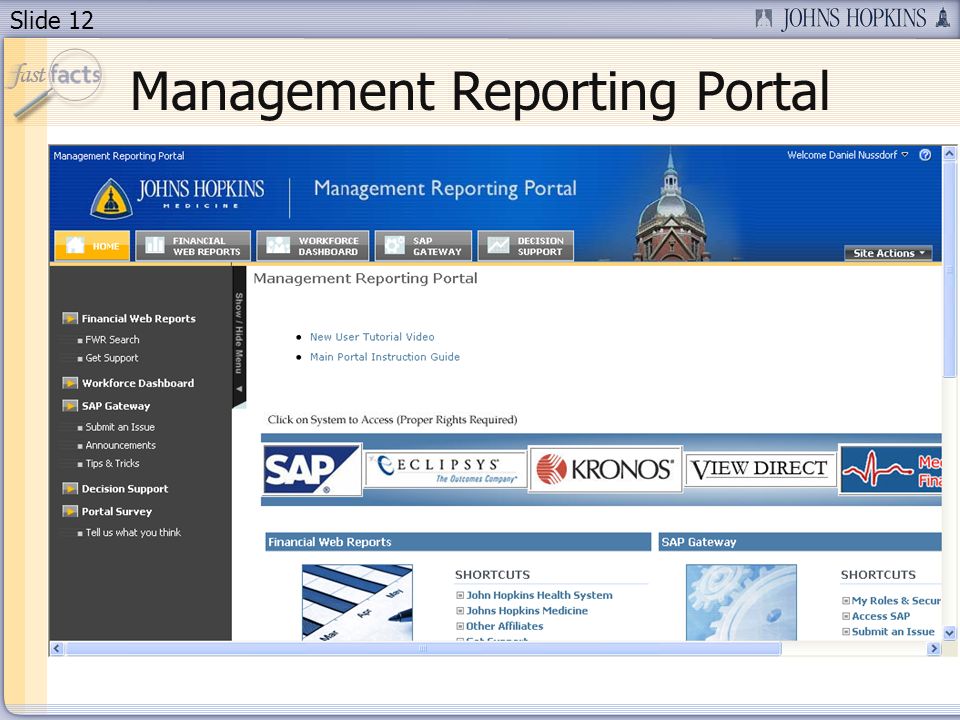Image resolution: width=960 pixels, height=720 pixels.
Task: Click Tell us what you think
Action: (133, 533)
